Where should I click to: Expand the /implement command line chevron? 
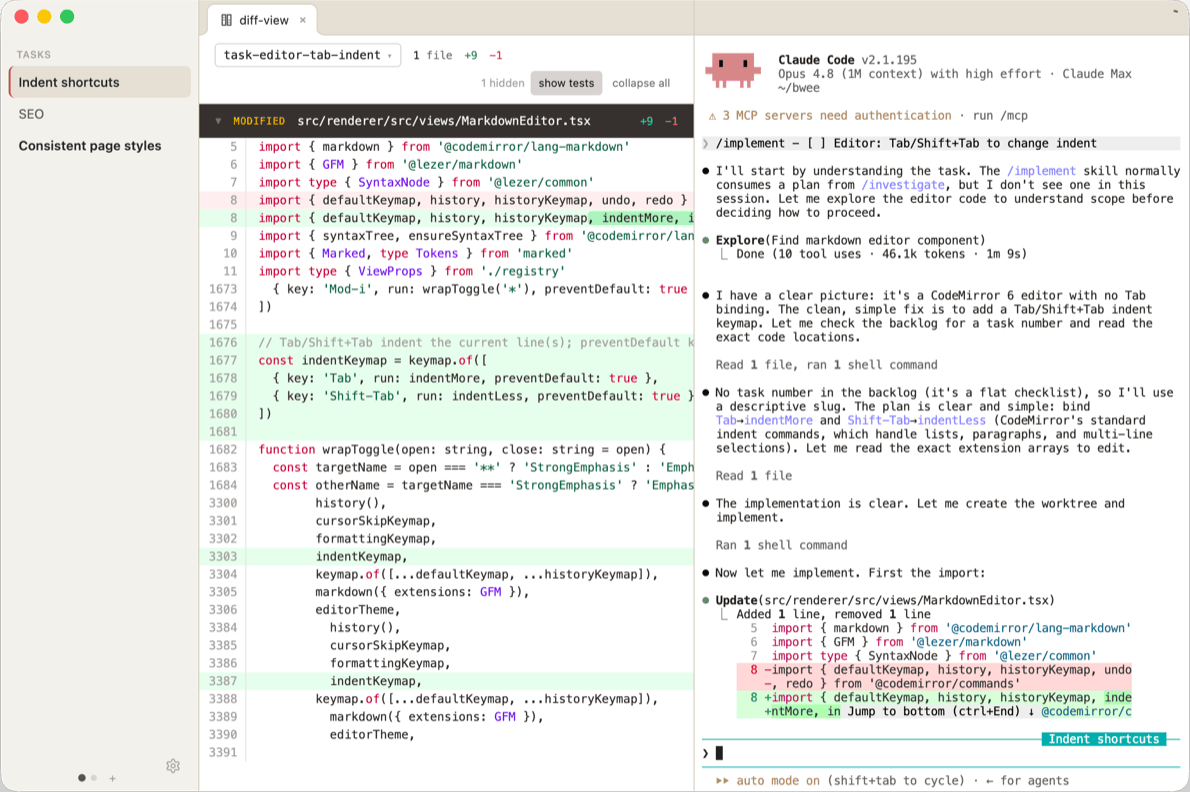706,143
